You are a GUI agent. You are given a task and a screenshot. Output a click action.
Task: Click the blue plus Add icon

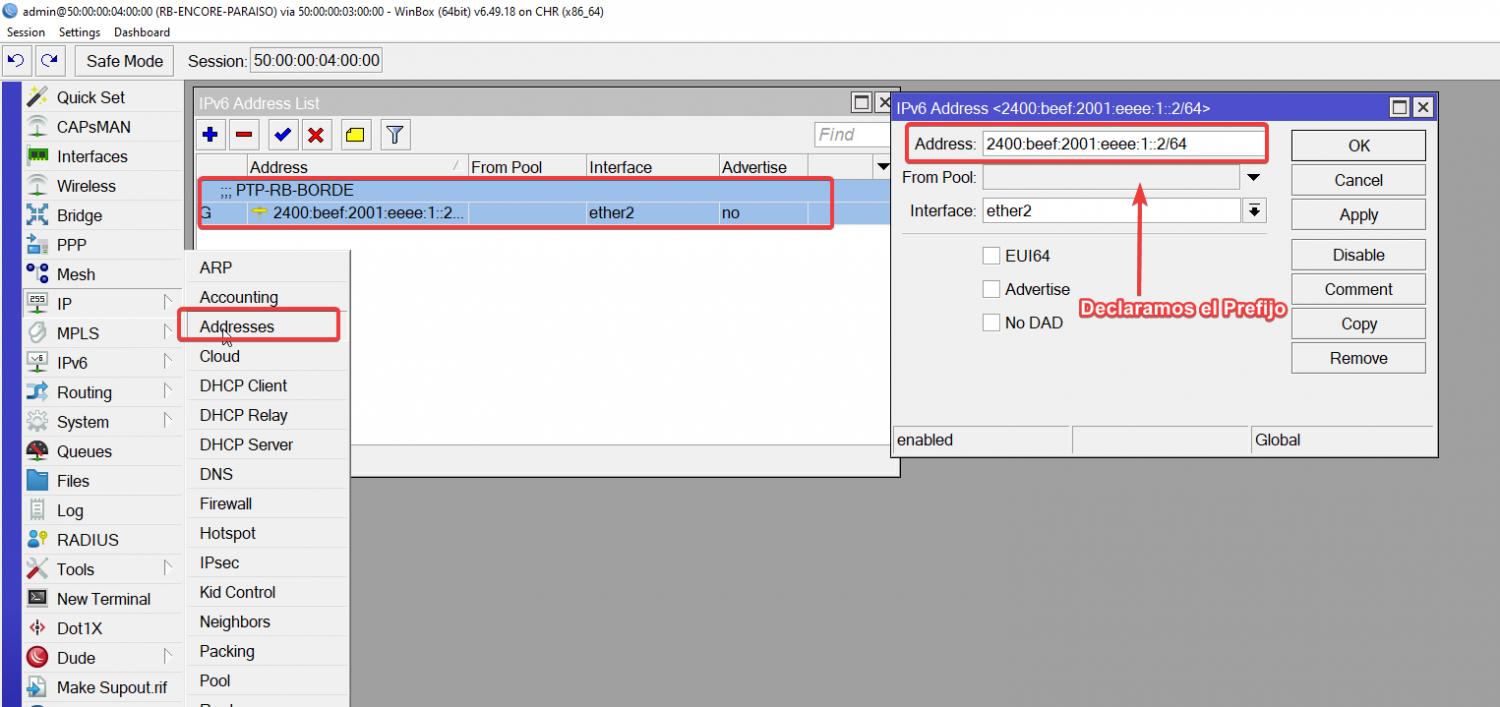[x=210, y=135]
